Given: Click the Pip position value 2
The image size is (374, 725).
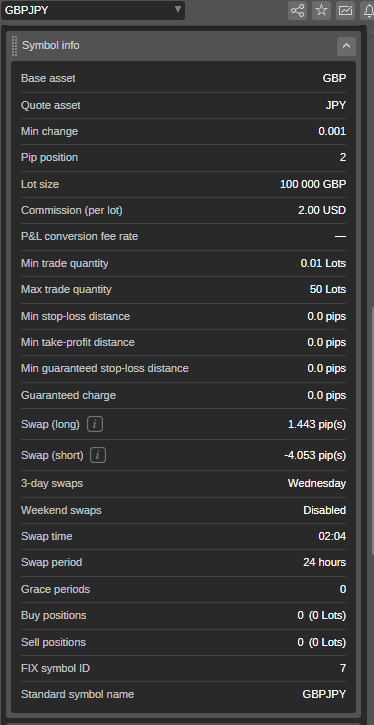Looking at the screenshot, I should pos(343,158).
